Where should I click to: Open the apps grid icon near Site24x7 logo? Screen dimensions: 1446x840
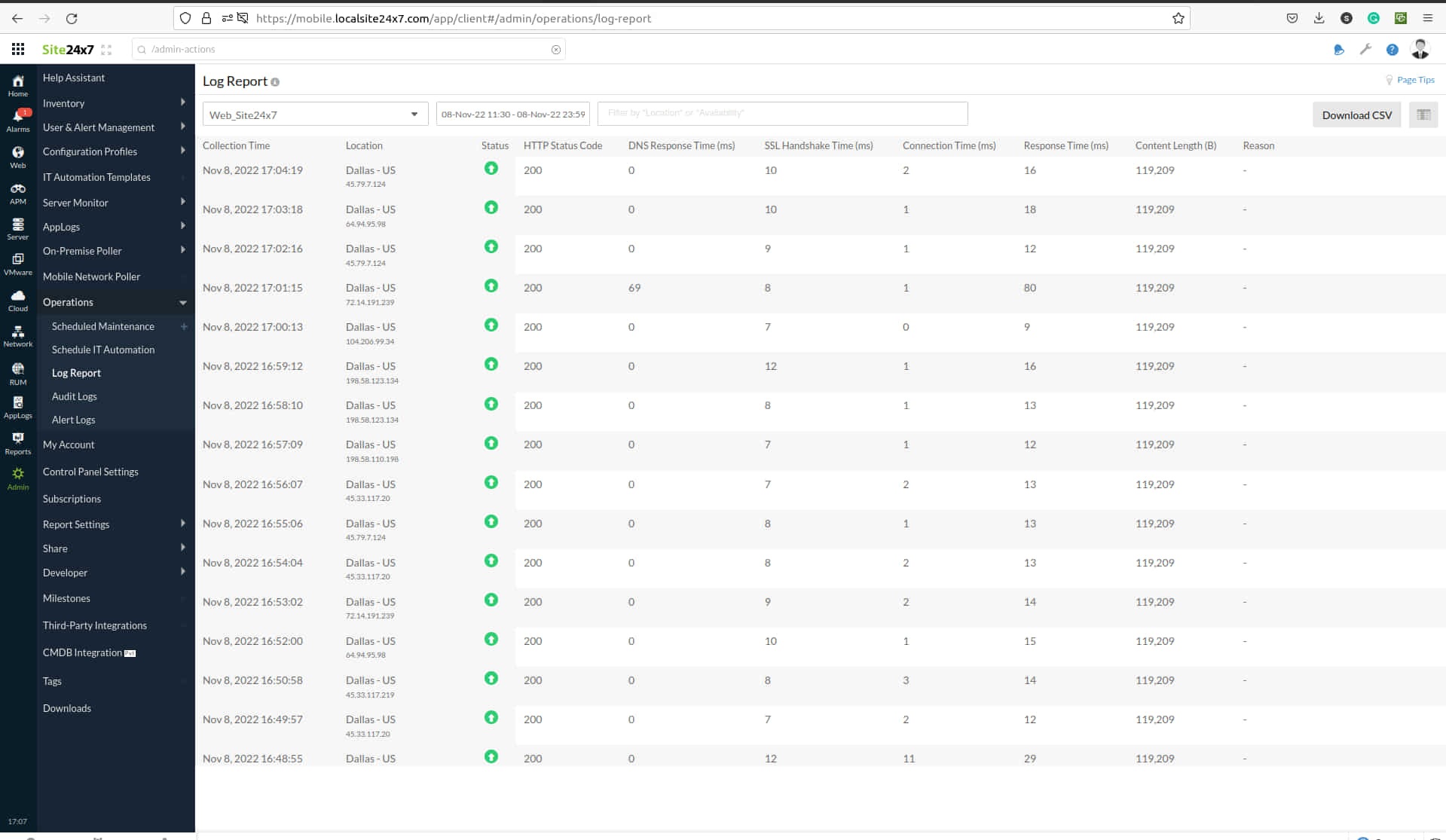click(18, 48)
